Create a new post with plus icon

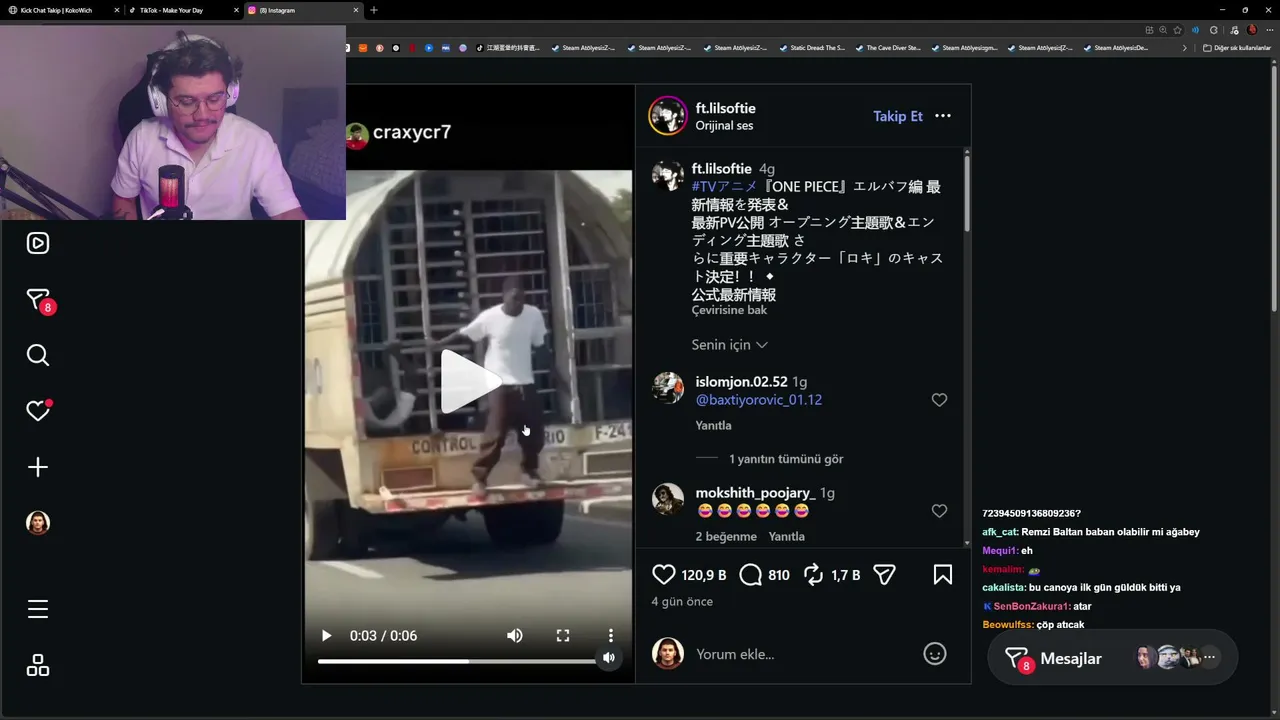(x=38, y=467)
